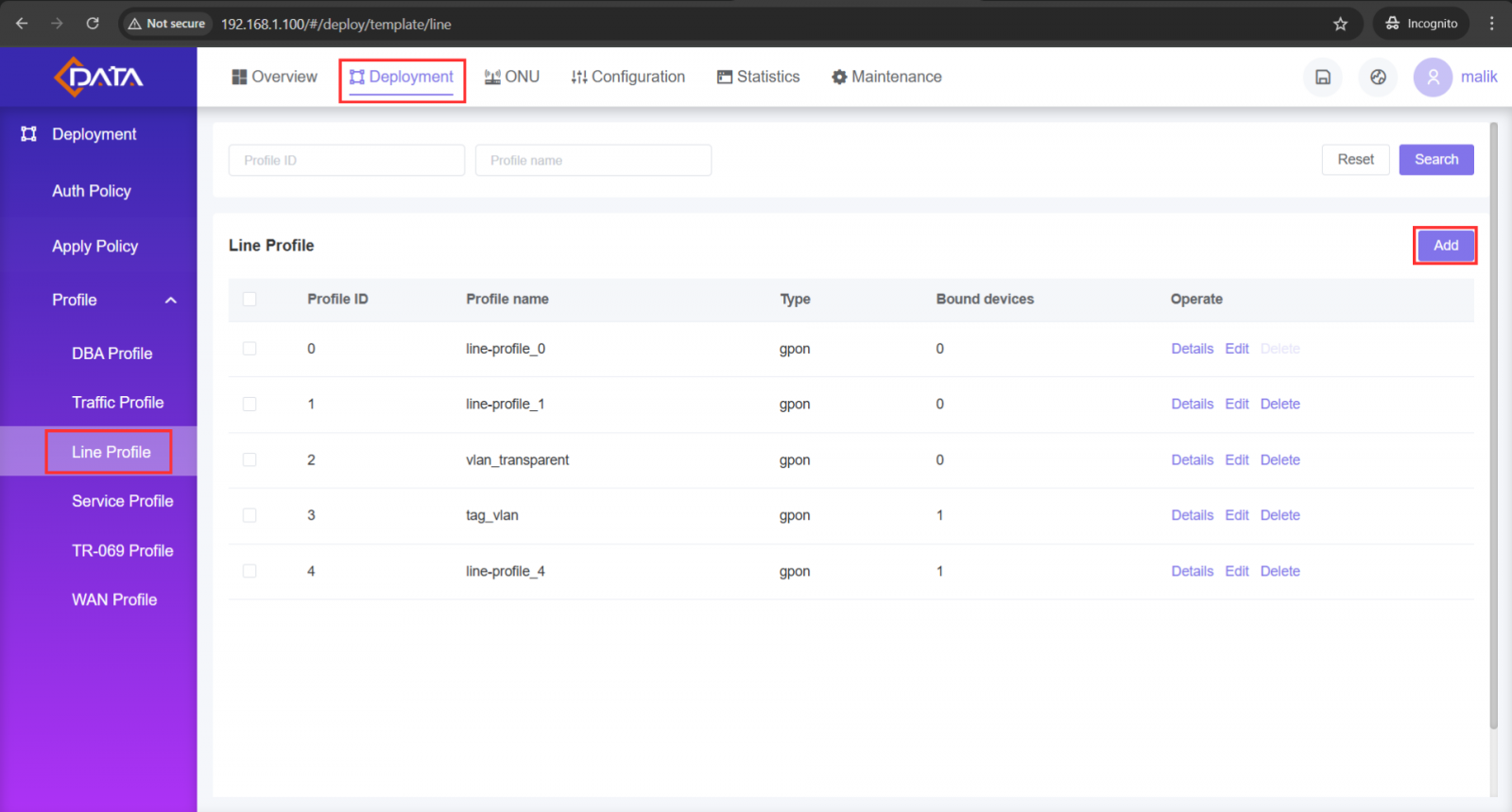The height and width of the screenshot is (812, 1512).
Task: Select checkbox for line-profile_4 row
Action: [x=249, y=571]
